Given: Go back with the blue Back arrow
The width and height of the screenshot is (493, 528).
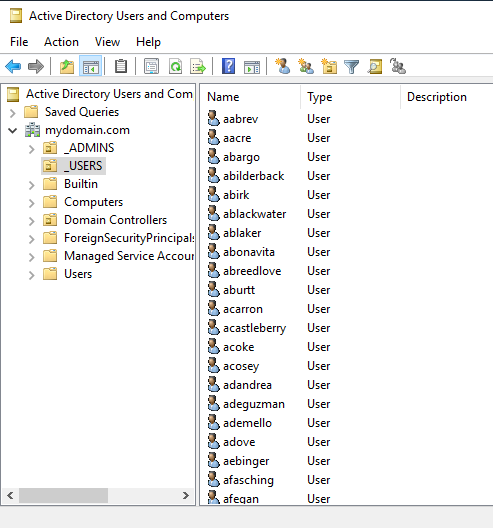Looking at the screenshot, I should point(13,66).
